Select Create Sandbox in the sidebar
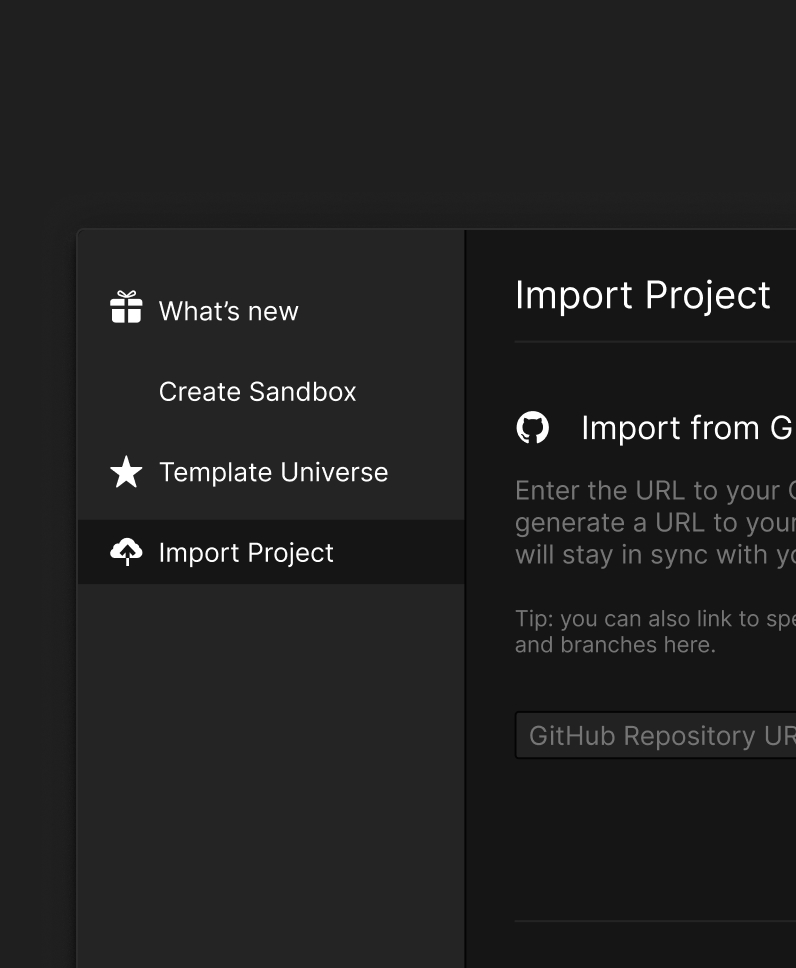This screenshot has height=968, width=796. pos(257,392)
